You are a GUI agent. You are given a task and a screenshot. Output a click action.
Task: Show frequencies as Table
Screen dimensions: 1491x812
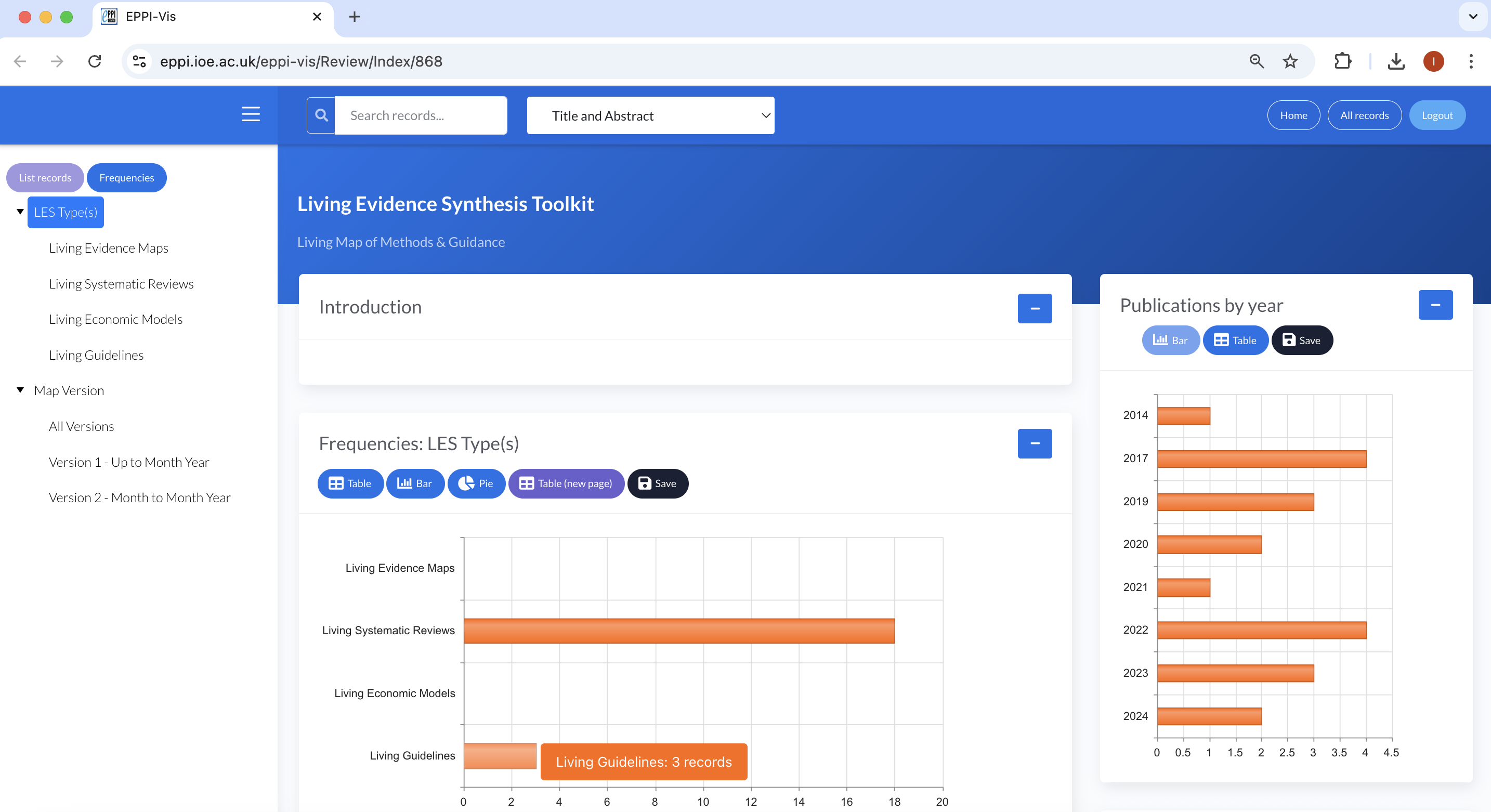pos(350,483)
